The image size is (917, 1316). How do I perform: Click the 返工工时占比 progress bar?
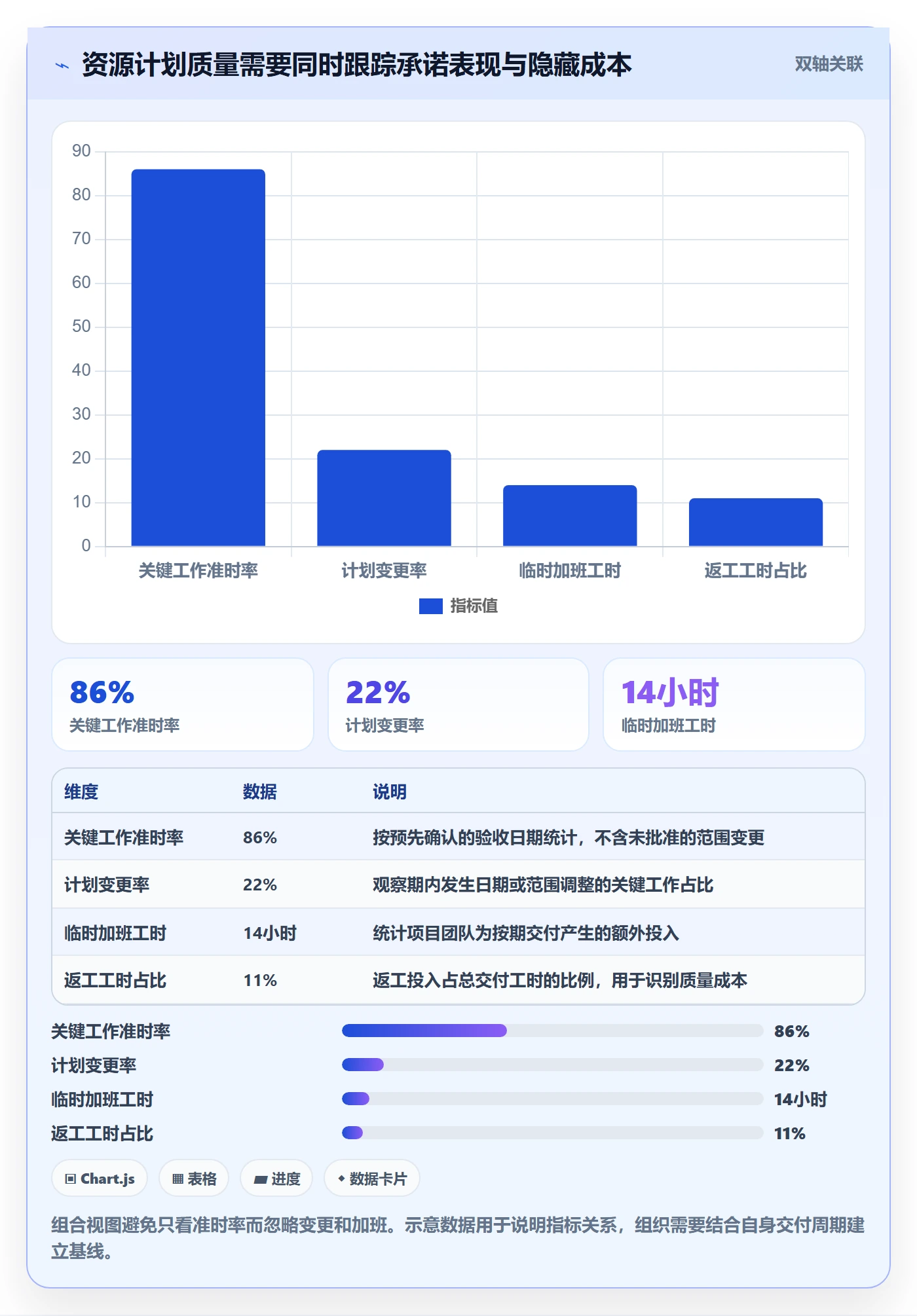[x=552, y=1133]
